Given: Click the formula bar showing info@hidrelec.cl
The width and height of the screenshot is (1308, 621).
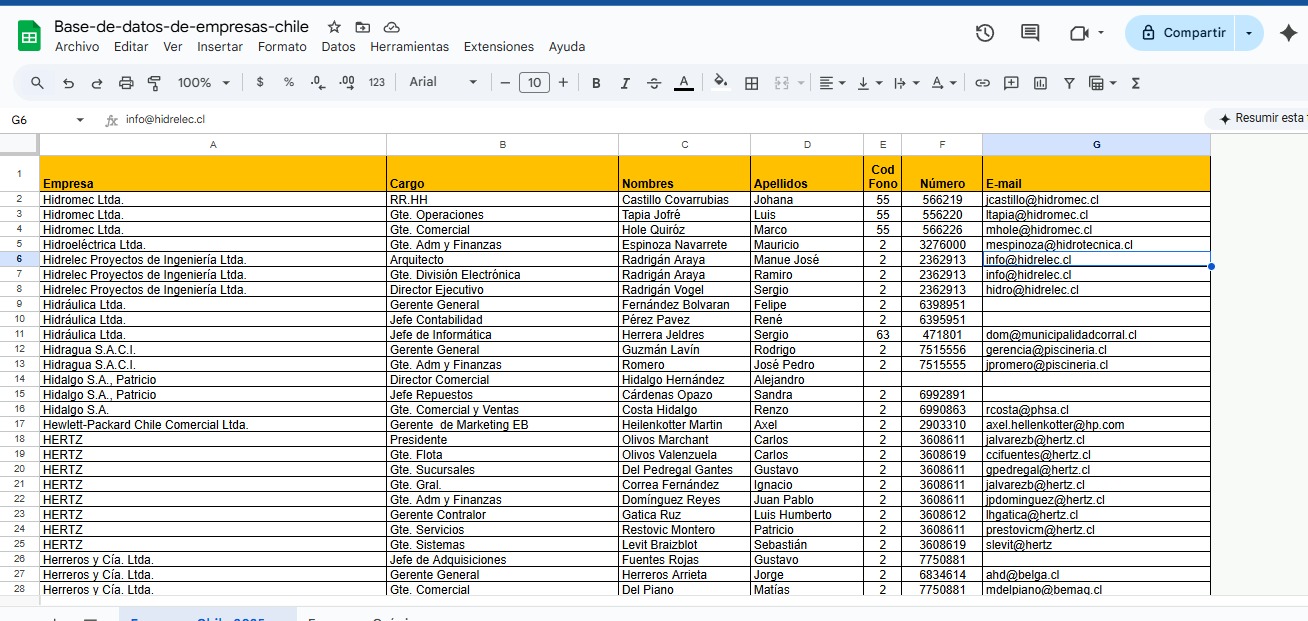Looking at the screenshot, I should [660, 120].
